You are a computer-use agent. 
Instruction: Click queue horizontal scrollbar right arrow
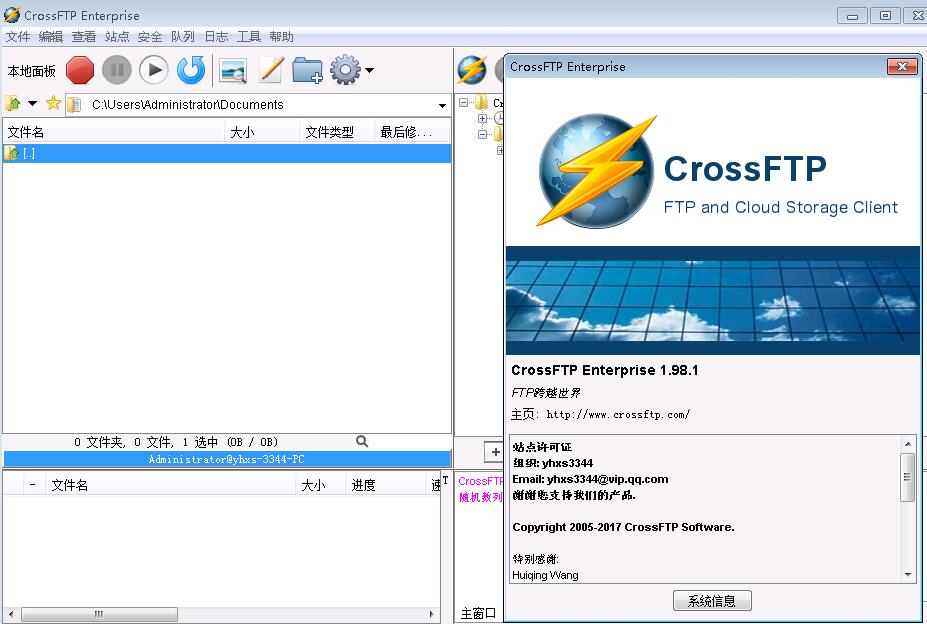pos(432,614)
